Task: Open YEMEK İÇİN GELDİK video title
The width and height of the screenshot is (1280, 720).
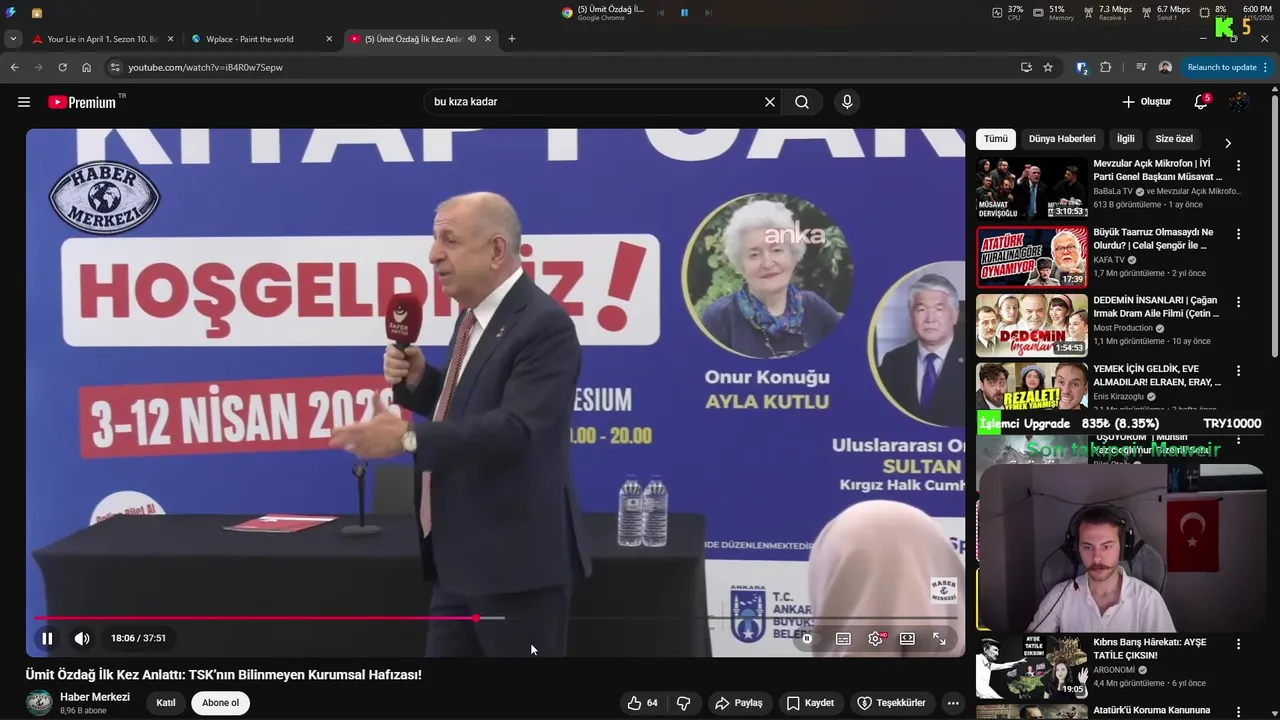Action: 1157,375
